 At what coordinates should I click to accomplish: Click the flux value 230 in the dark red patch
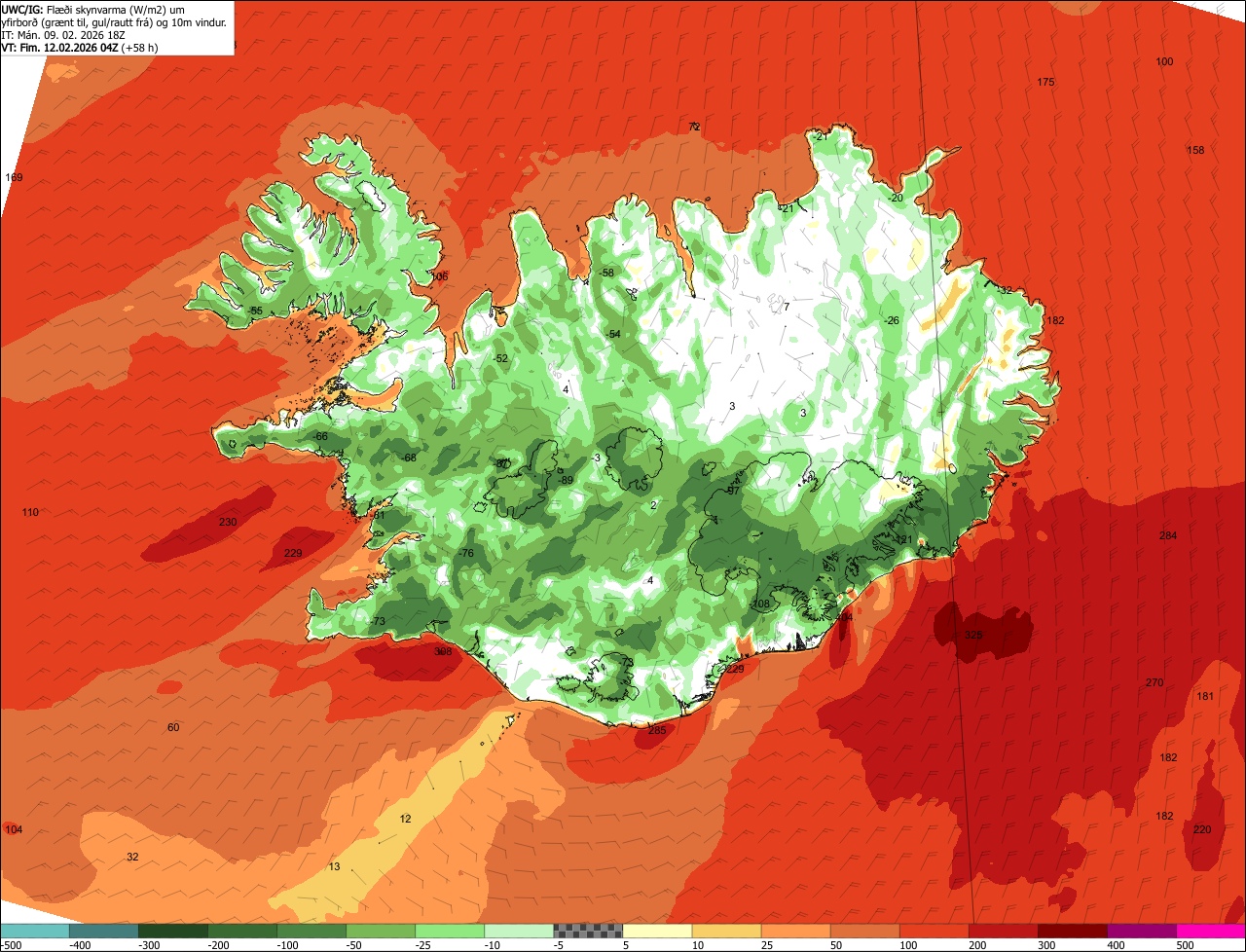point(228,523)
